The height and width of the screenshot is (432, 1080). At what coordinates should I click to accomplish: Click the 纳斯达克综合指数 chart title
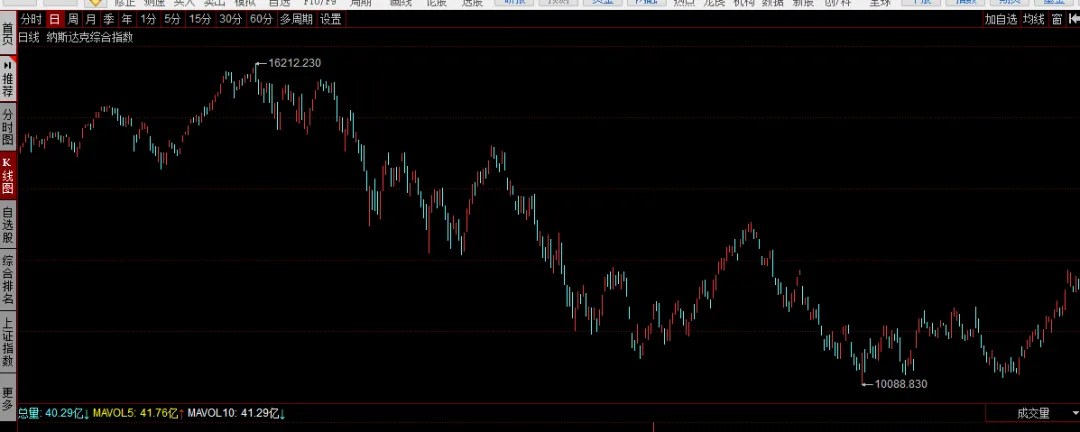[x=90, y=37]
